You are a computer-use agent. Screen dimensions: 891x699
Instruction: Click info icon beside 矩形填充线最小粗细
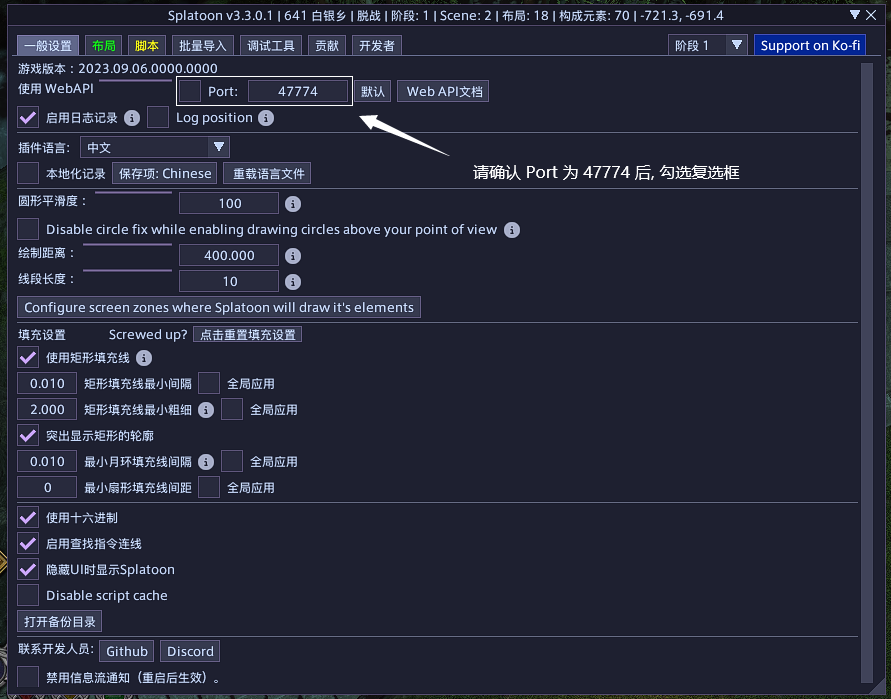[x=206, y=410]
